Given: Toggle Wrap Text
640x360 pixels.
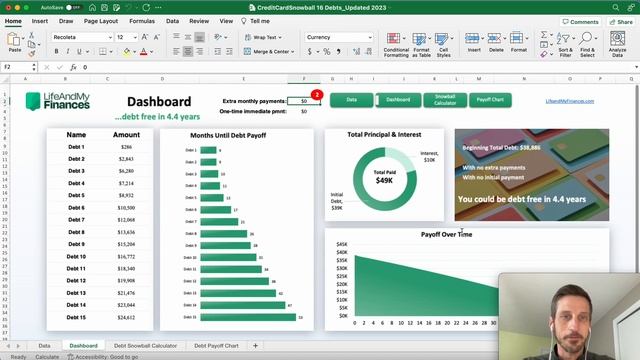Looking at the screenshot, I should point(263,37).
